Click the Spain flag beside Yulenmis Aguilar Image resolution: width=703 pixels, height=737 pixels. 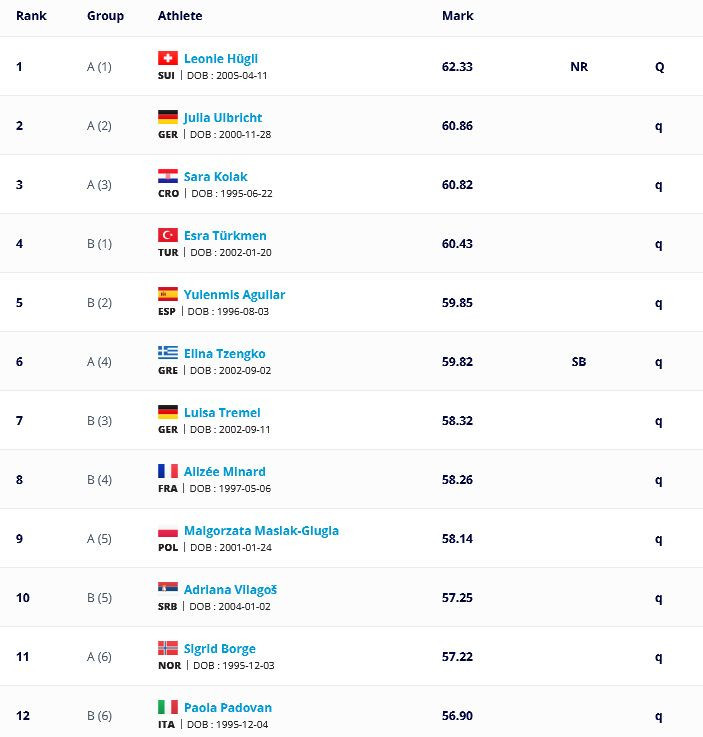[x=168, y=294]
